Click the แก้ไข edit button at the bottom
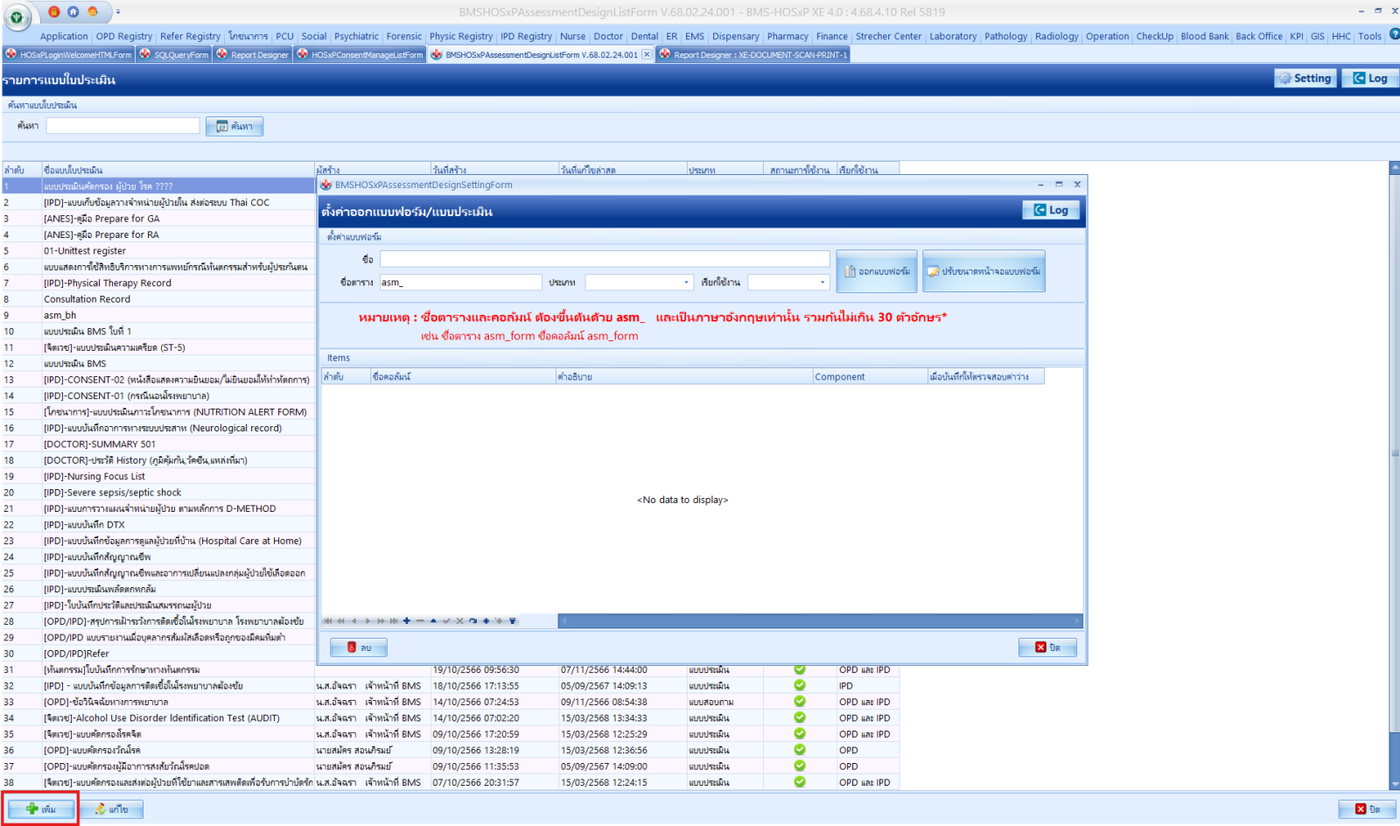Viewport: 1400px width, 826px height. coord(111,809)
